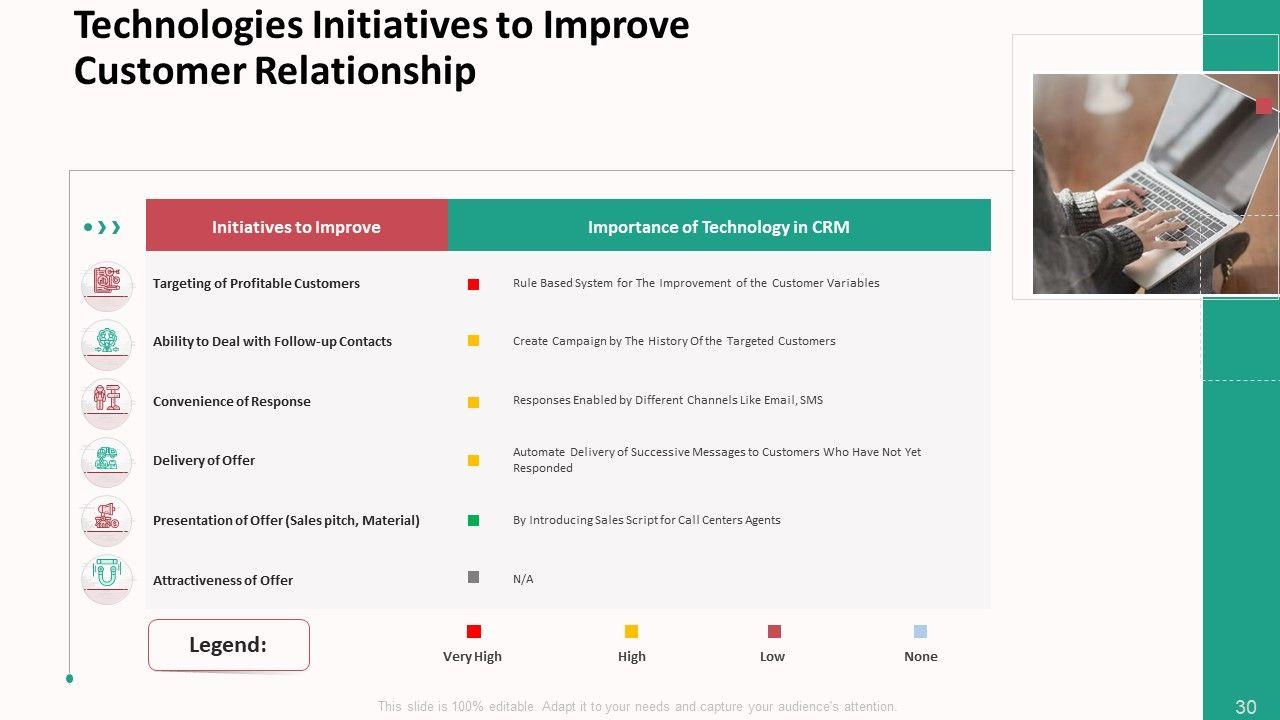Click the Initiatives to Improve column header
This screenshot has width=1280, height=720.
pos(297,225)
